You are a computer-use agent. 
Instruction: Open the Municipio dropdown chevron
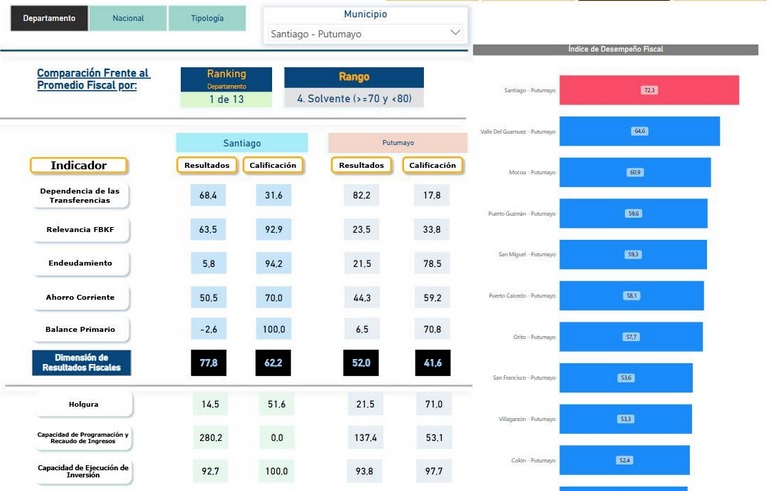455,33
